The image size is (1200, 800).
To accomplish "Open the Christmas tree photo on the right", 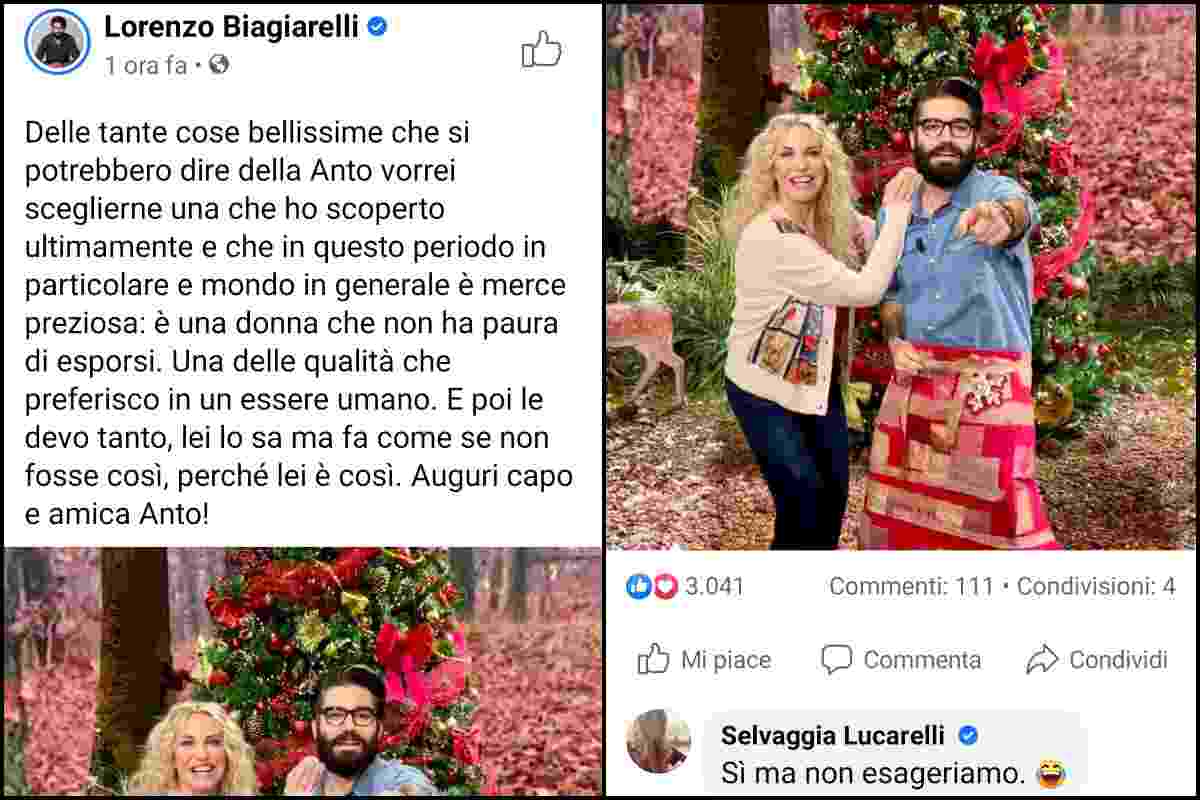I will [x=901, y=277].
